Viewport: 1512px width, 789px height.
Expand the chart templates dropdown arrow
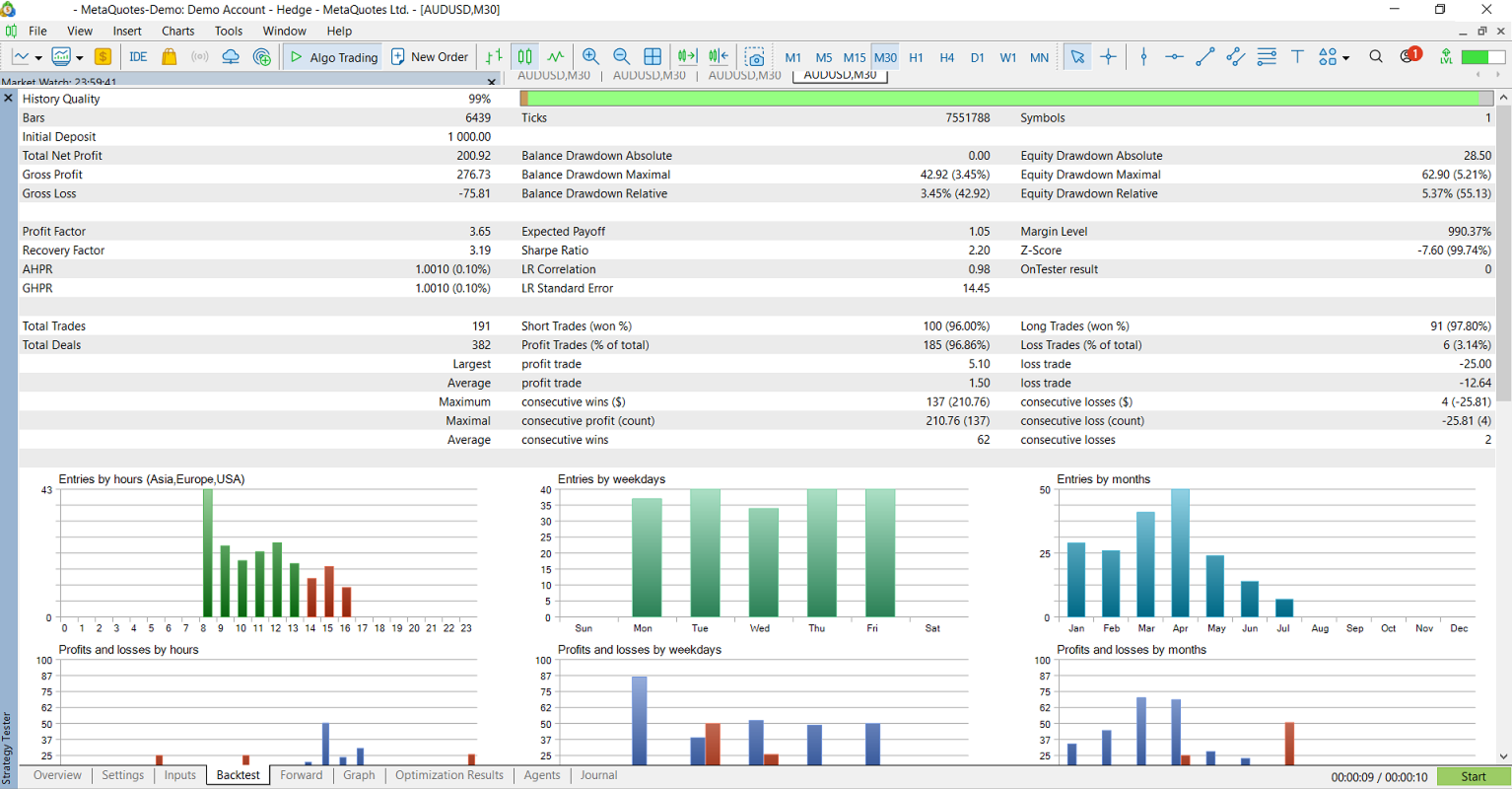(80, 58)
